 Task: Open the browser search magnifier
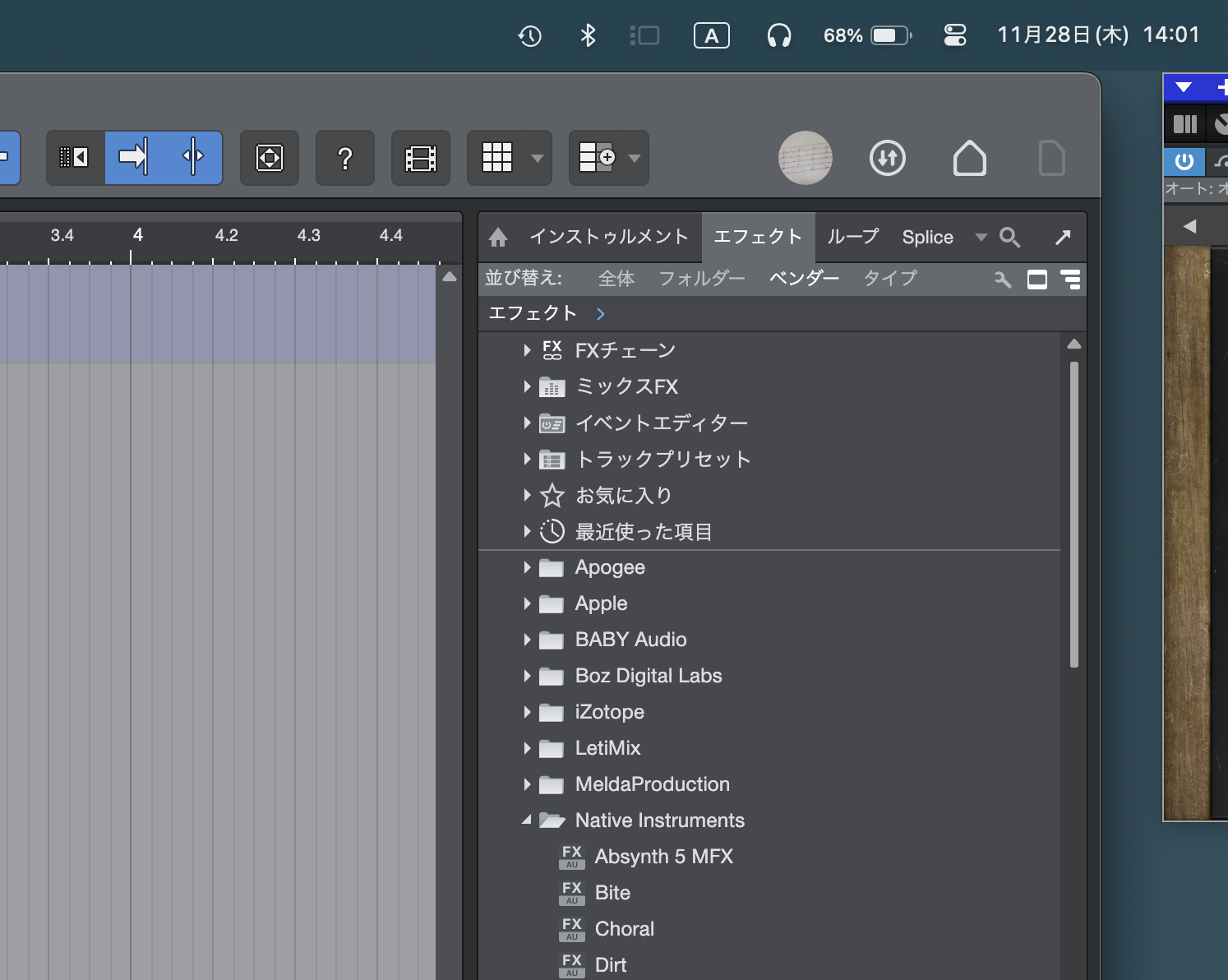pyautogui.click(x=1009, y=238)
